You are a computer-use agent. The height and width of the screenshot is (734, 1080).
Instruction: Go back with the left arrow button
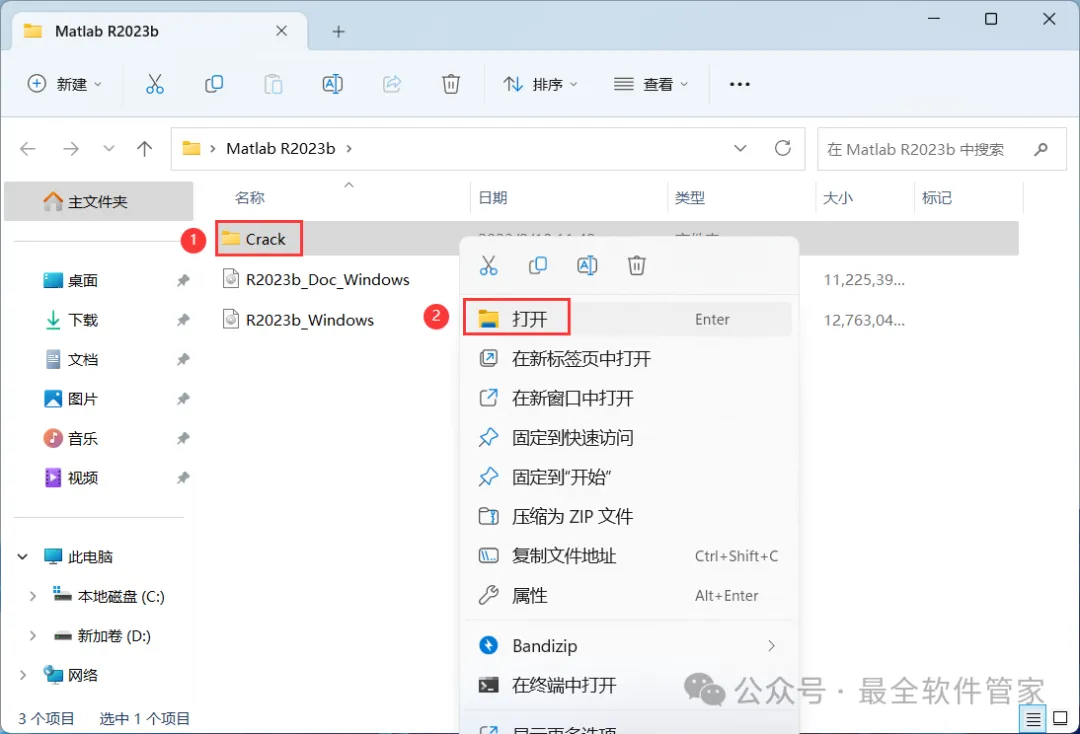click(x=28, y=149)
